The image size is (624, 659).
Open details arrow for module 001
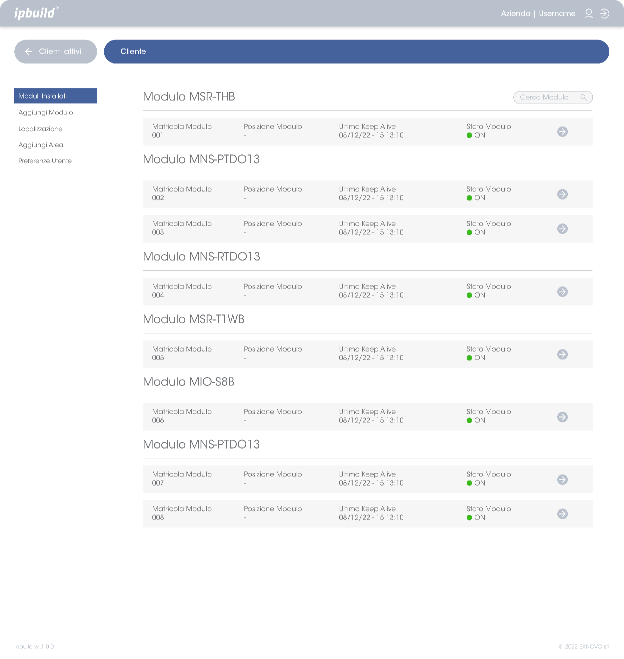click(562, 131)
